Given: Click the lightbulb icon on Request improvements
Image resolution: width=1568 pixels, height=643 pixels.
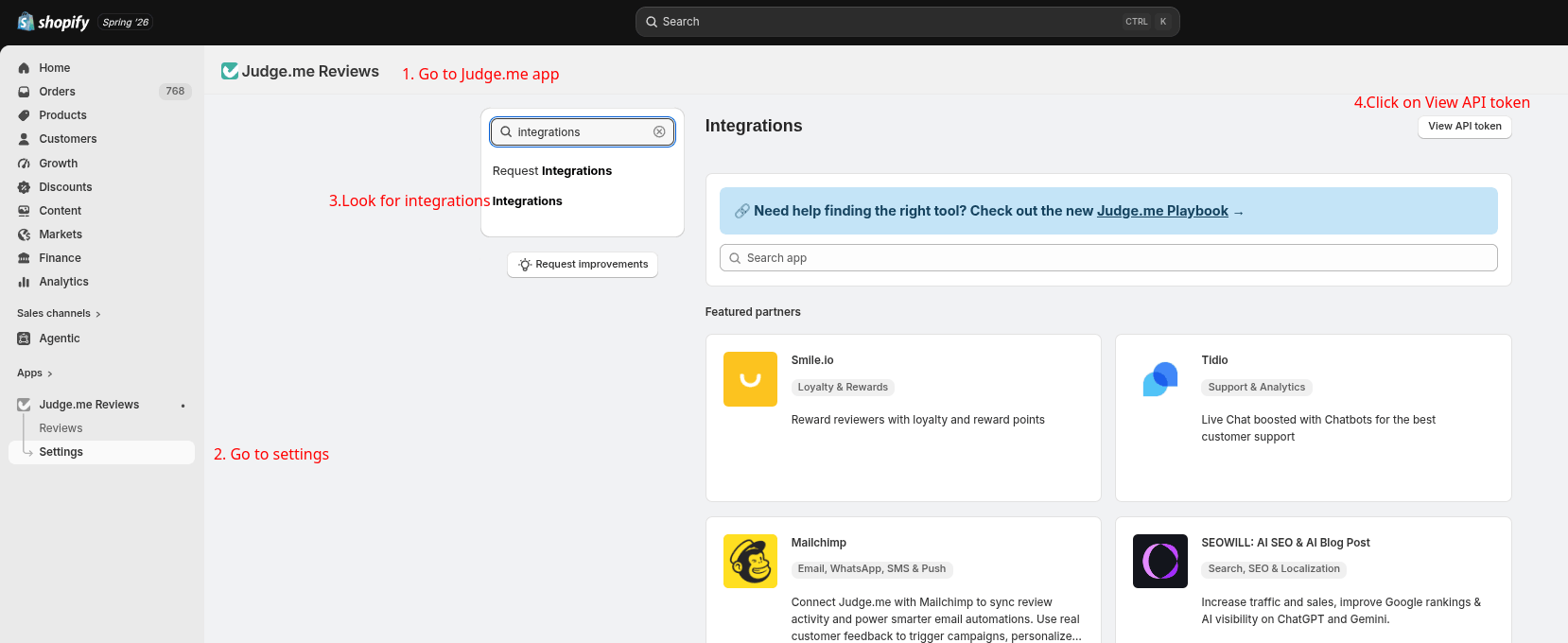Looking at the screenshot, I should (x=525, y=265).
